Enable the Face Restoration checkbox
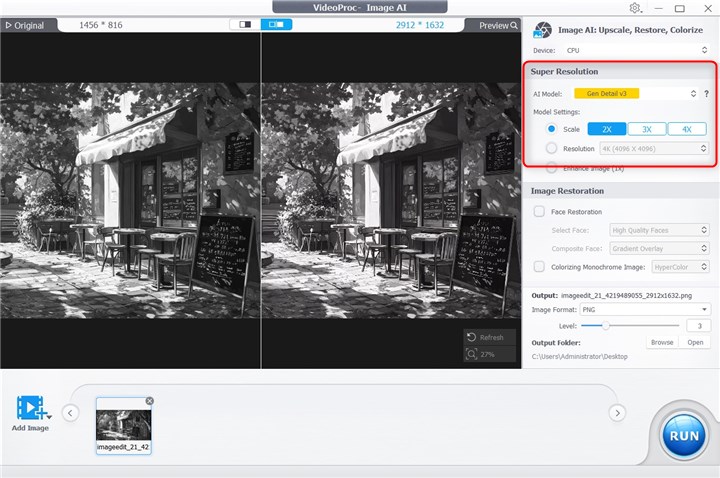Viewport: 720px width, 478px height. (540, 211)
